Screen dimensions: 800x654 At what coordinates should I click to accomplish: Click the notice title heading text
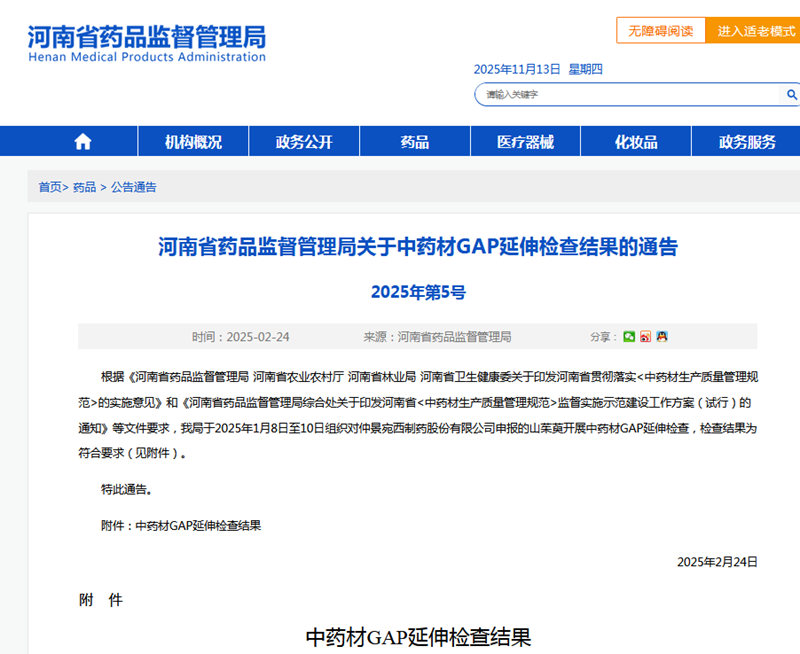pyautogui.click(x=418, y=247)
